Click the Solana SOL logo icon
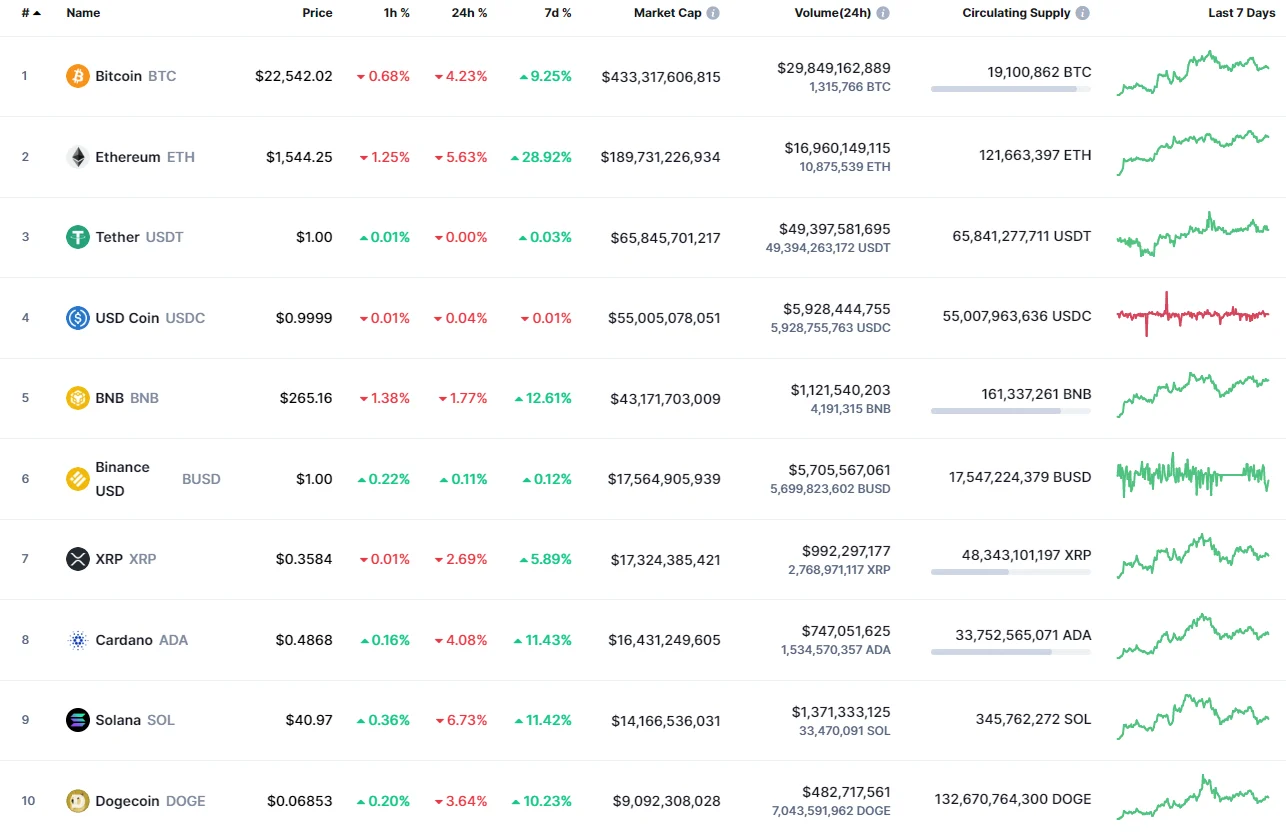Viewport: 1286px width, 836px height. coord(76,719)
